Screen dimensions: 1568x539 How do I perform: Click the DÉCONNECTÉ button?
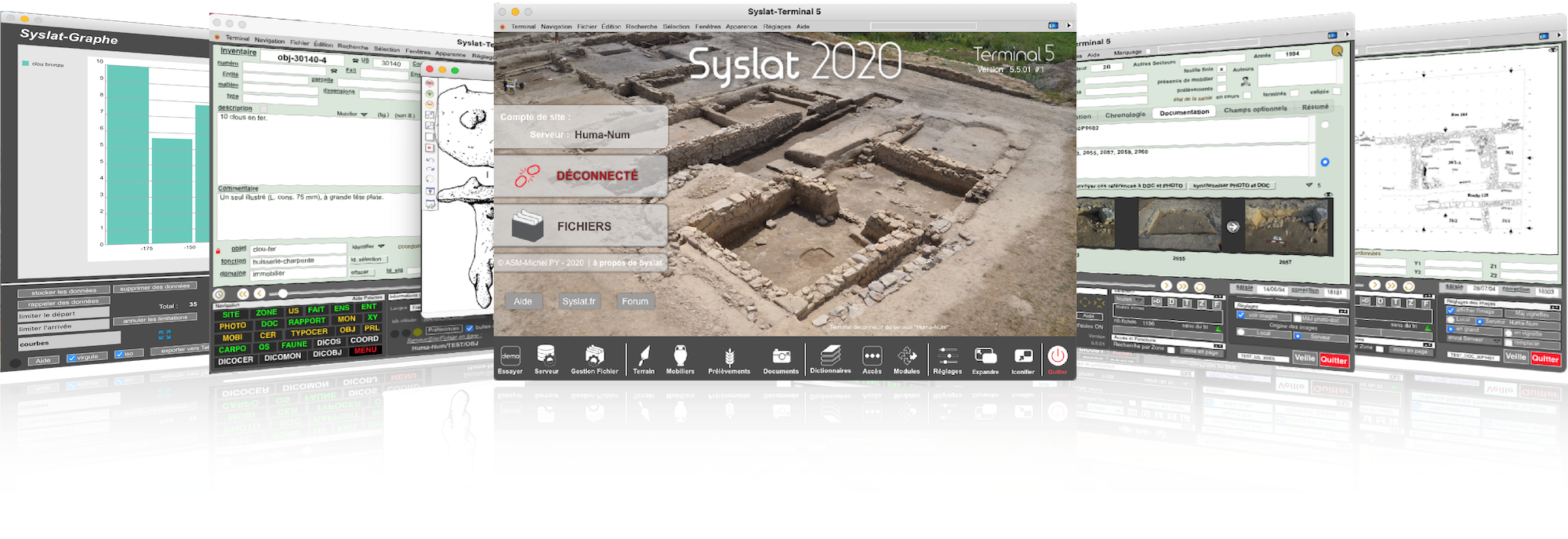point(581,176)
